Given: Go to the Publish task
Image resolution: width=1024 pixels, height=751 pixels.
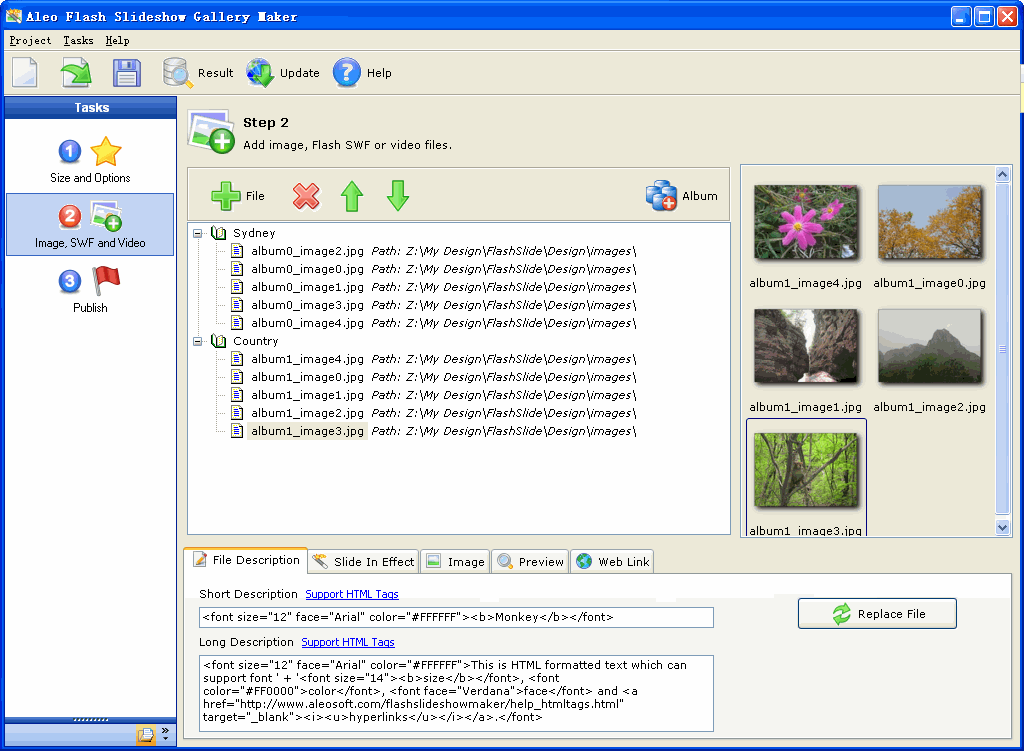Looking at the screenshot, I should [x=90, y=290].
